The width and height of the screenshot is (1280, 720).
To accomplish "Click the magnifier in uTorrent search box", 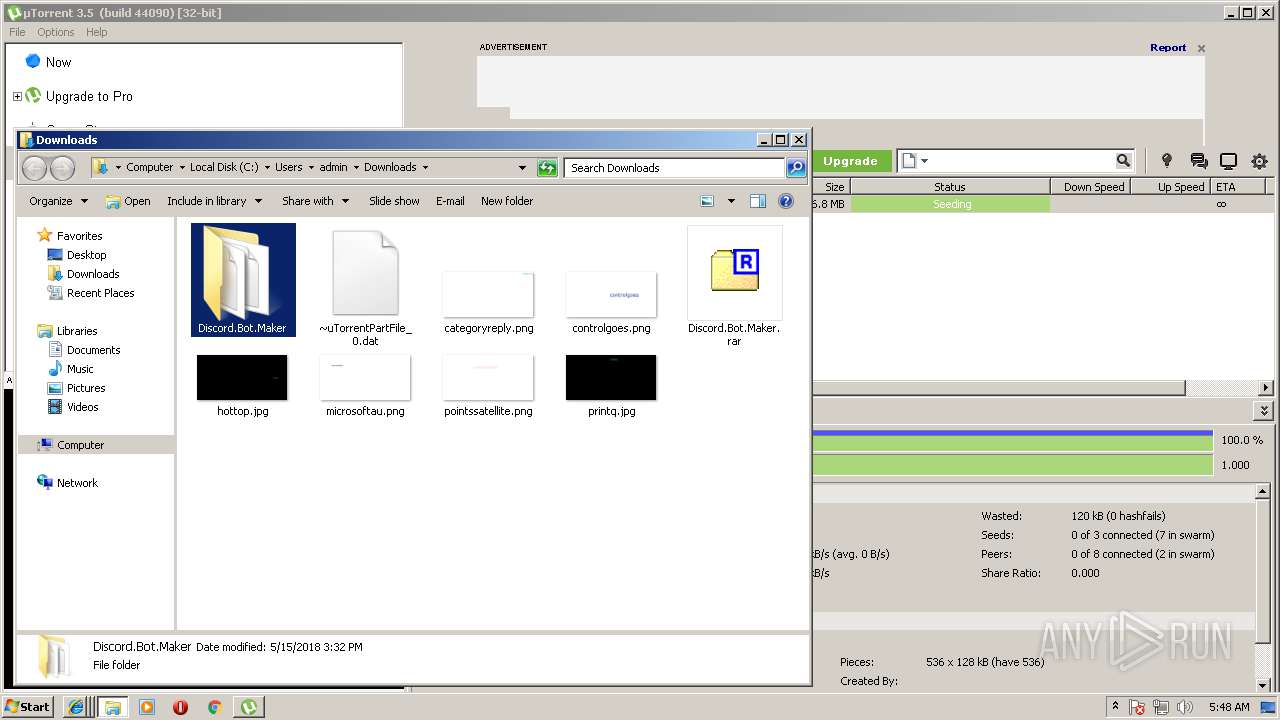I will pos(1123,161).
